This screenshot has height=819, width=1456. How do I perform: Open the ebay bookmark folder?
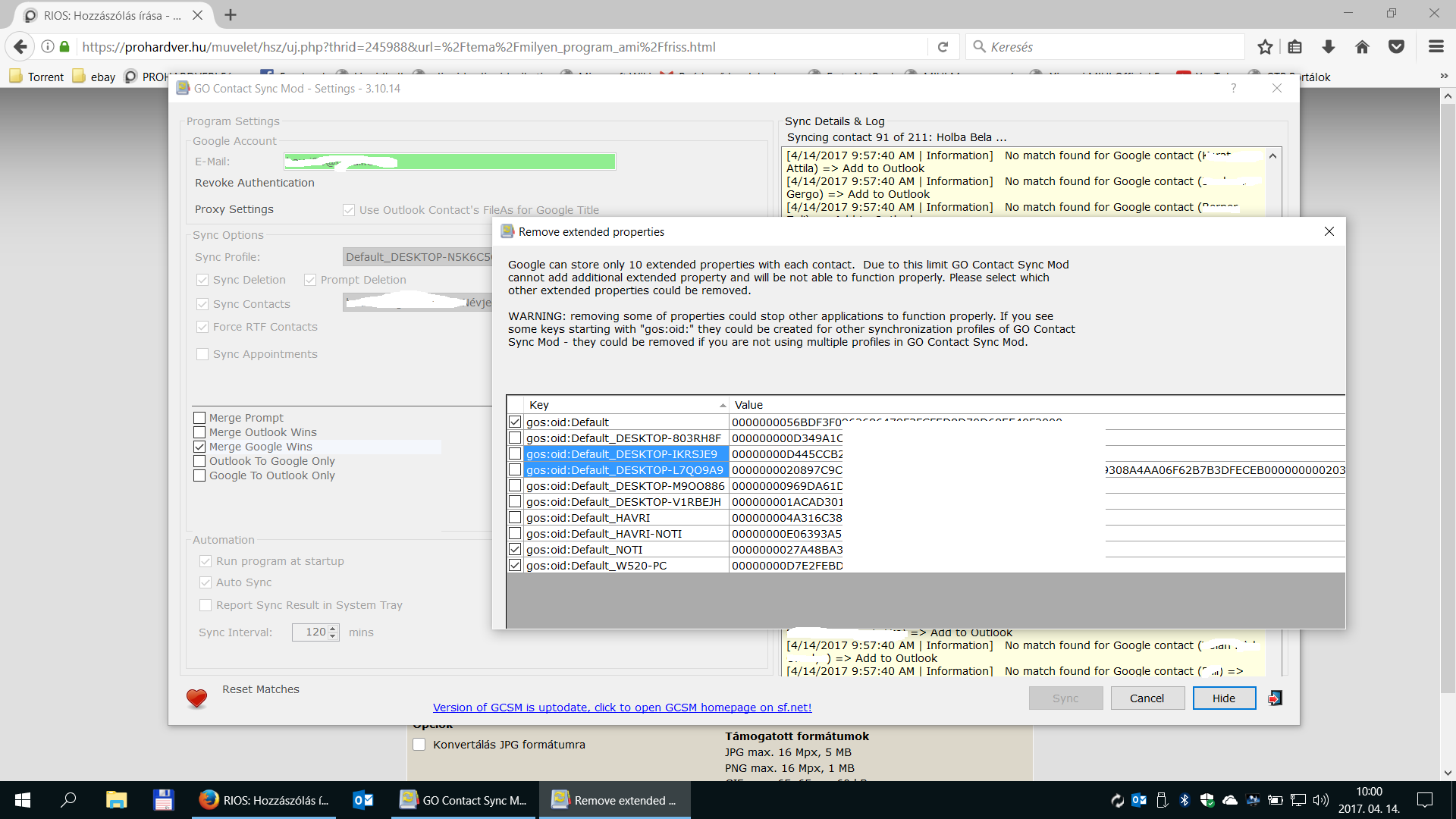[94, 77]
